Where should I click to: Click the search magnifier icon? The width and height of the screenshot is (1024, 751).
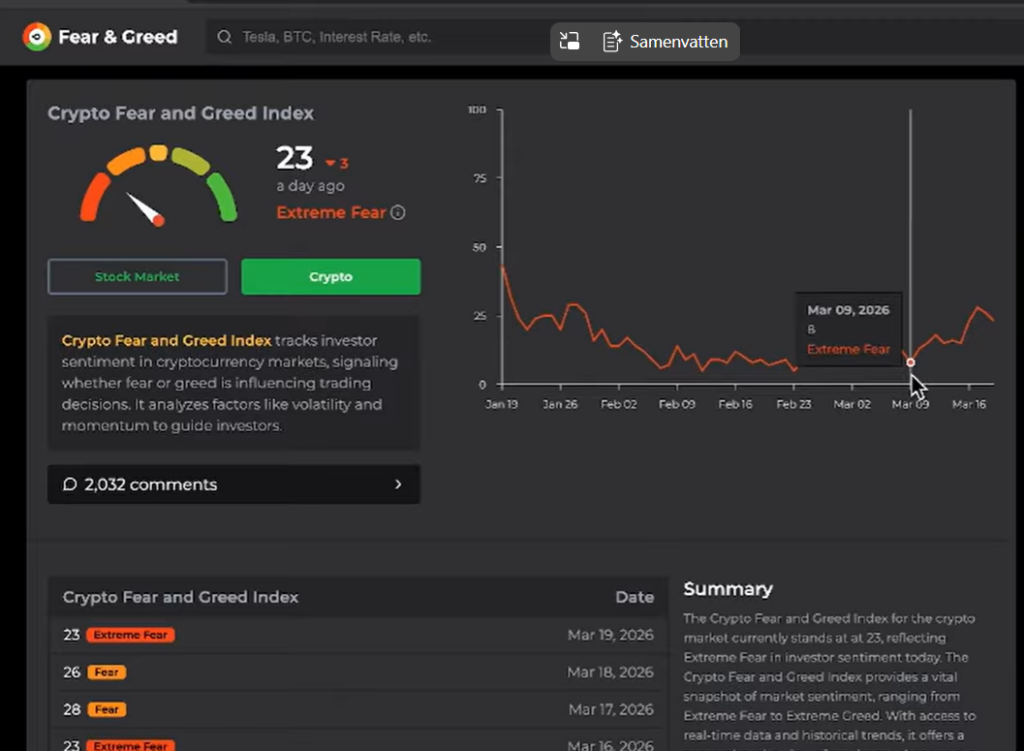(225, 37)
